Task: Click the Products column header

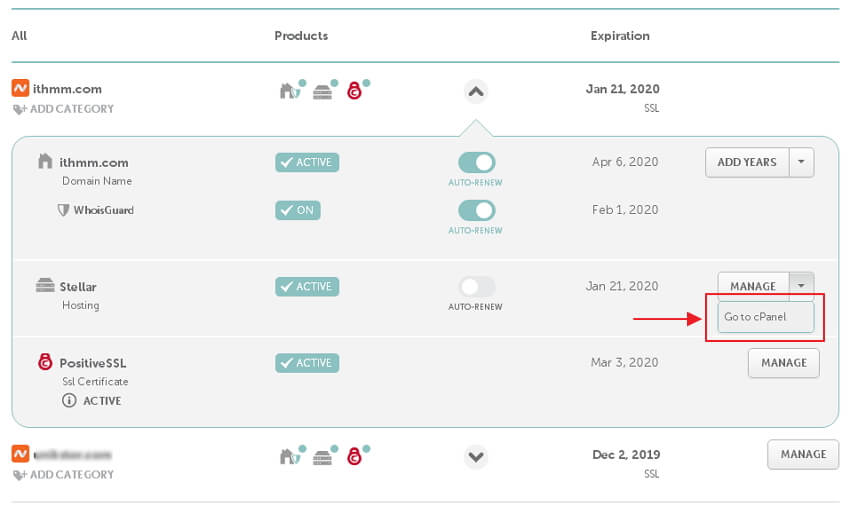Action: pyautogui.click(x=301, y=36)
